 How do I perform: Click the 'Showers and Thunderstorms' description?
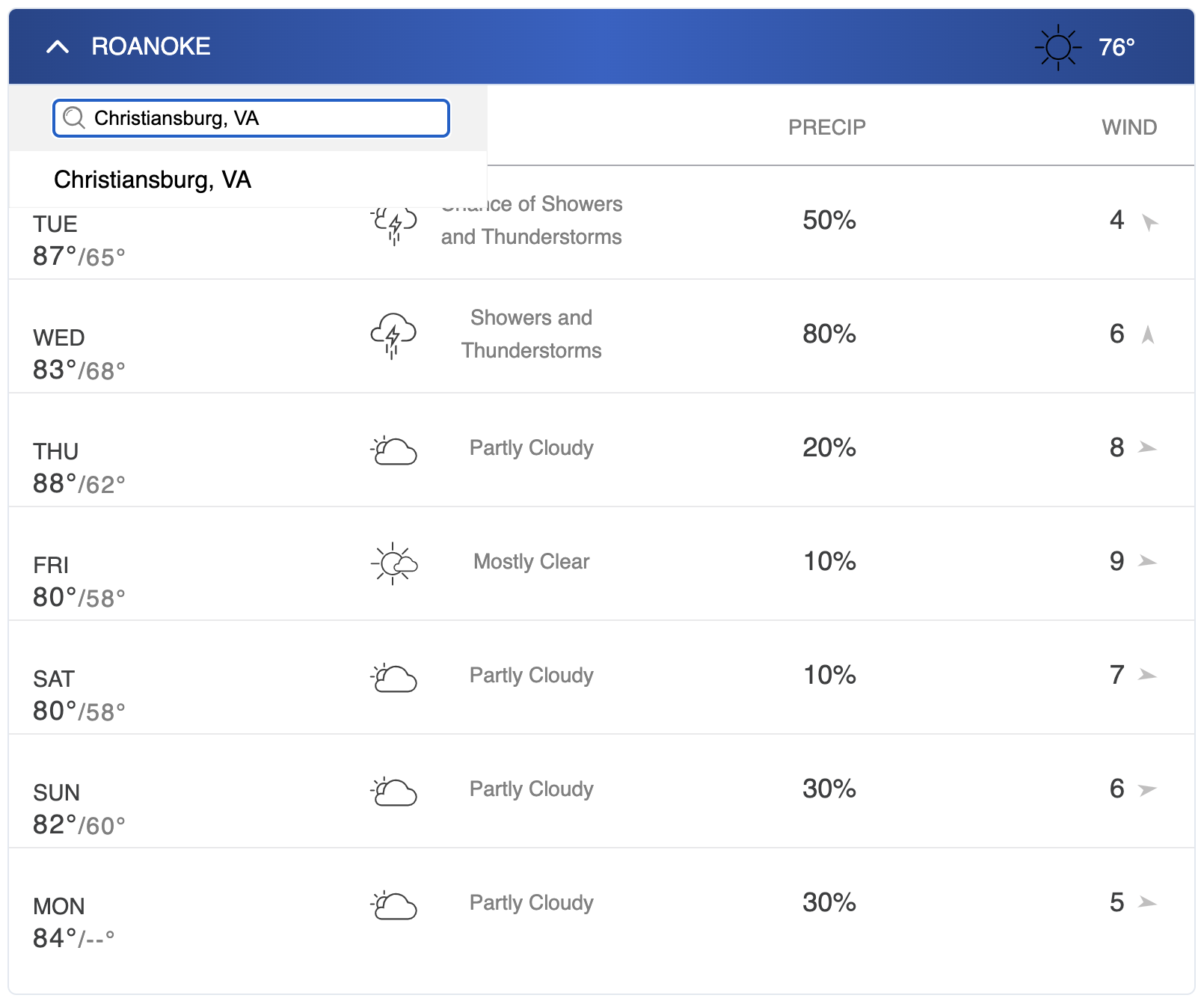coord(532,334)
